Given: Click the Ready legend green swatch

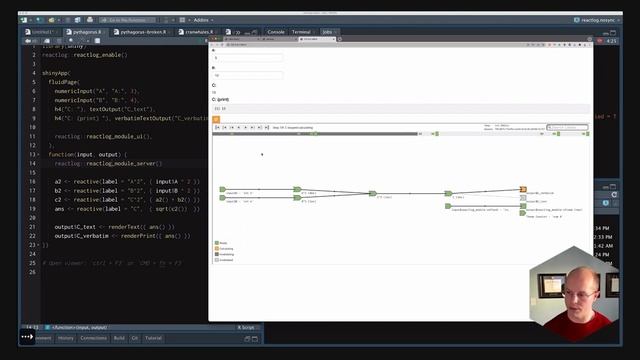Looking at the screenshot, I should (217, 243).
